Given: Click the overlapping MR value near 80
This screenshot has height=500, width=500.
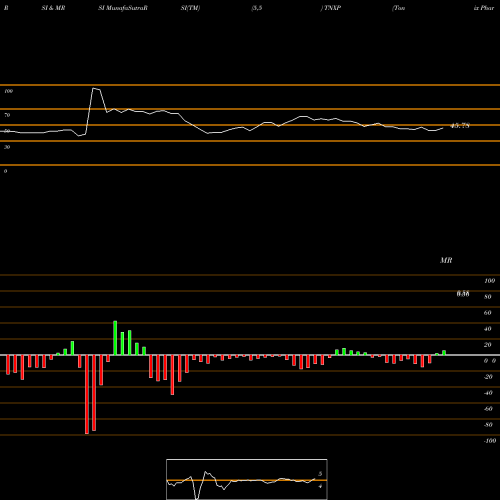Looking at the screenshot, I should 463,294.
